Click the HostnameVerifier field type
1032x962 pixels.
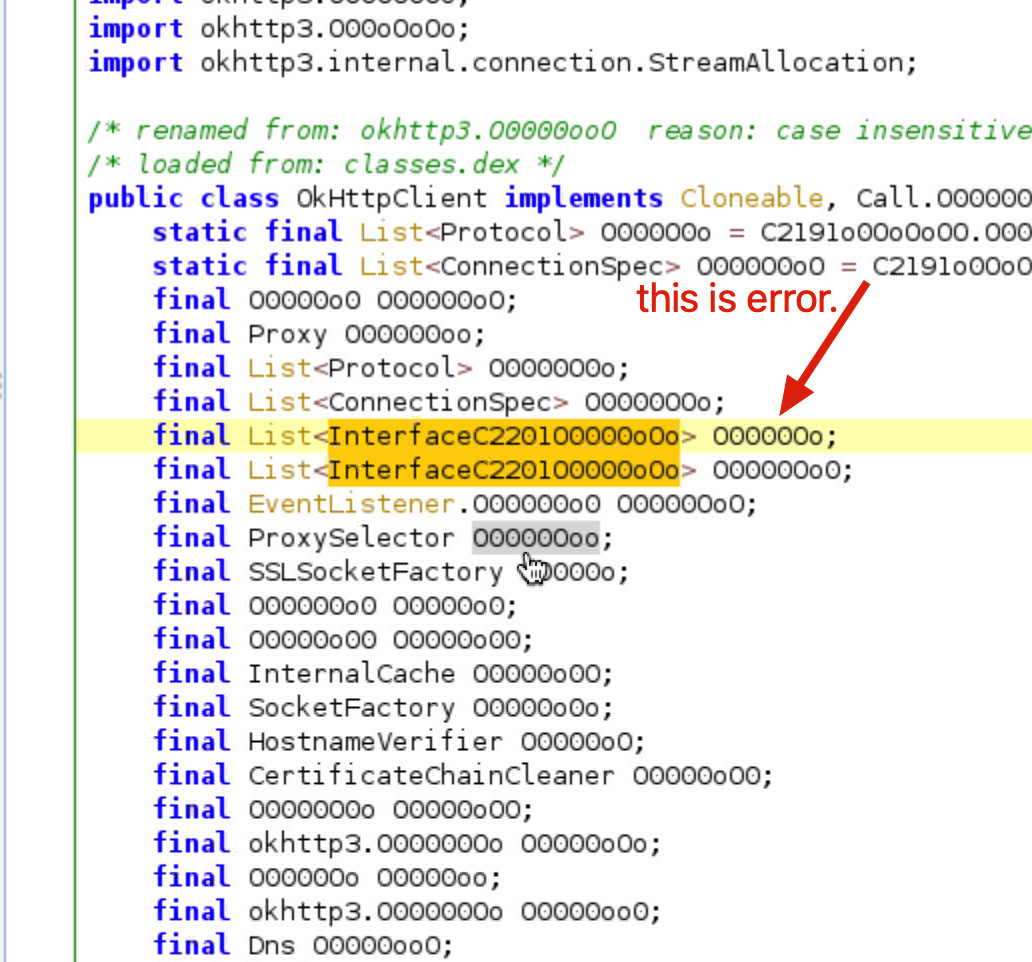click(376, 742)
